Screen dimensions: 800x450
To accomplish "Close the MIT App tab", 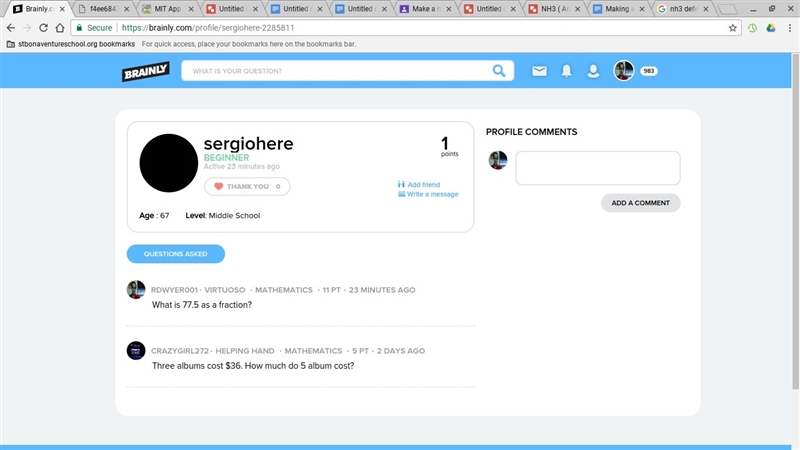I will coord(191,9).
